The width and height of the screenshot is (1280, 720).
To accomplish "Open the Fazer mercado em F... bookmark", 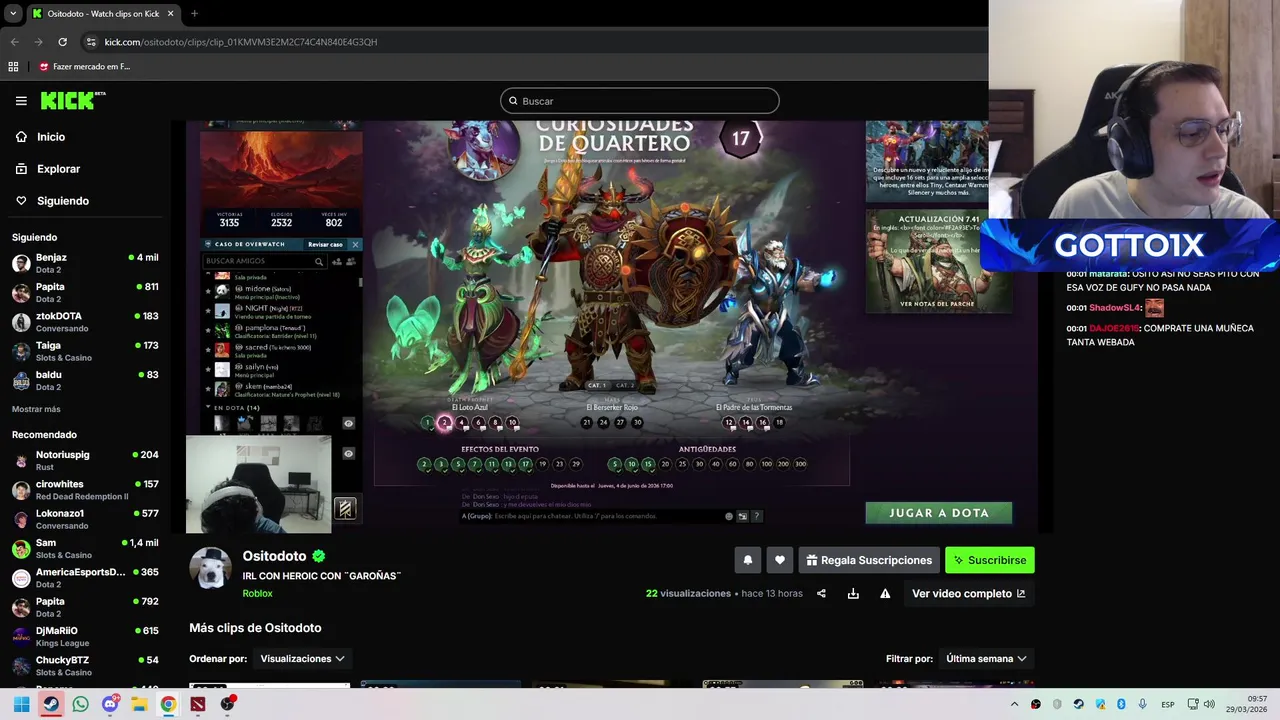I will pyautogui.click(x=84, y=67).
